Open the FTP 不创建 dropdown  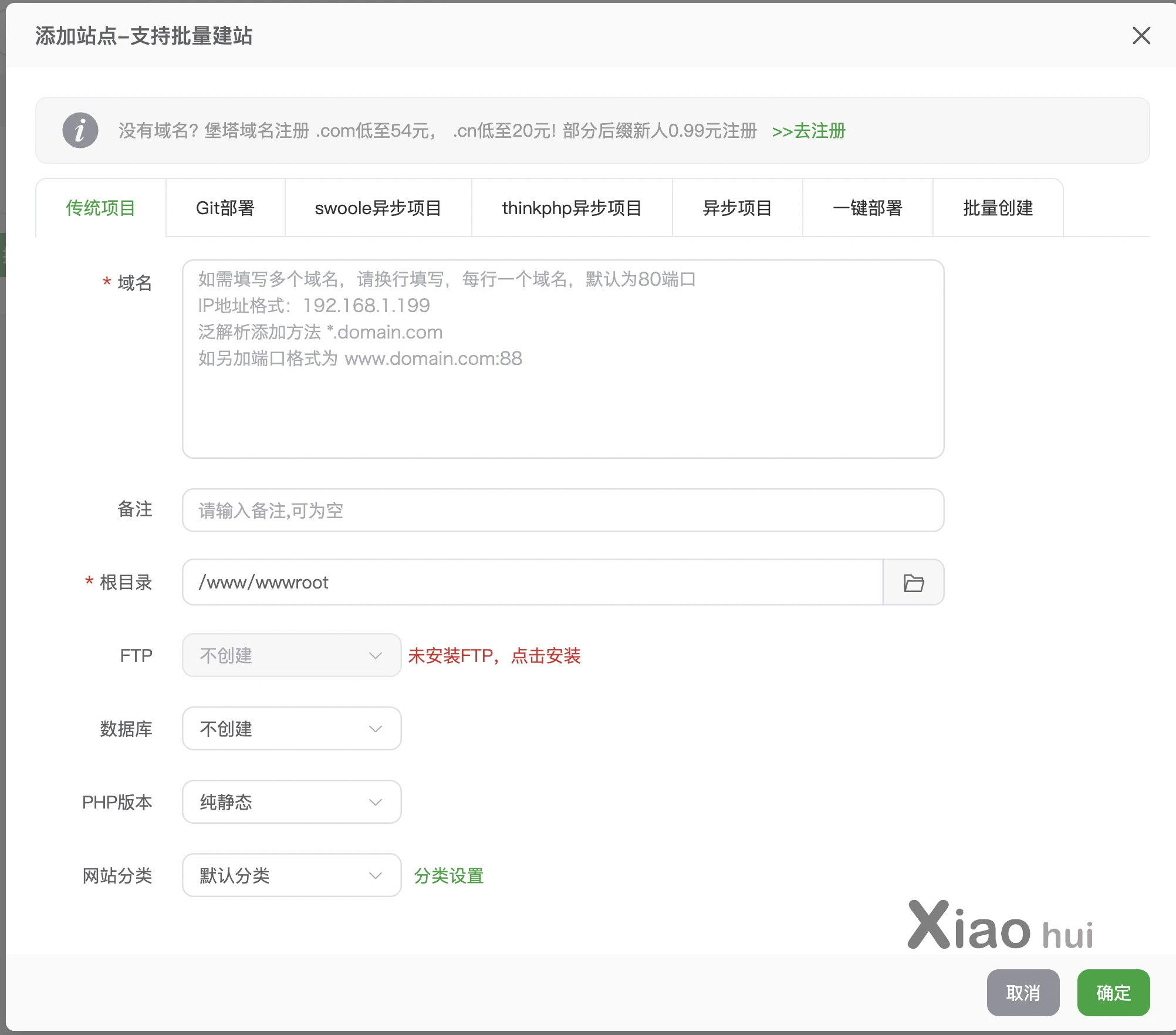[x=291, y=655]
